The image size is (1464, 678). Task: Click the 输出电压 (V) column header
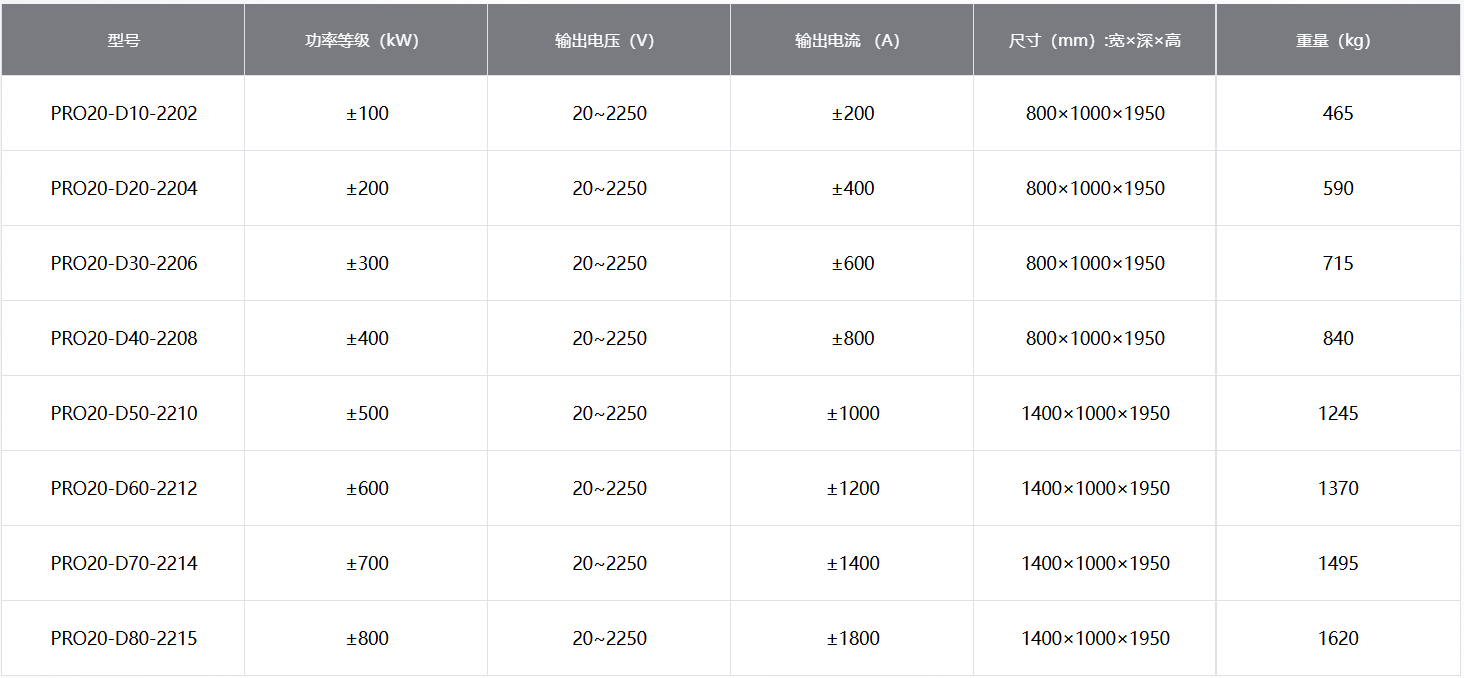[609, 41]
